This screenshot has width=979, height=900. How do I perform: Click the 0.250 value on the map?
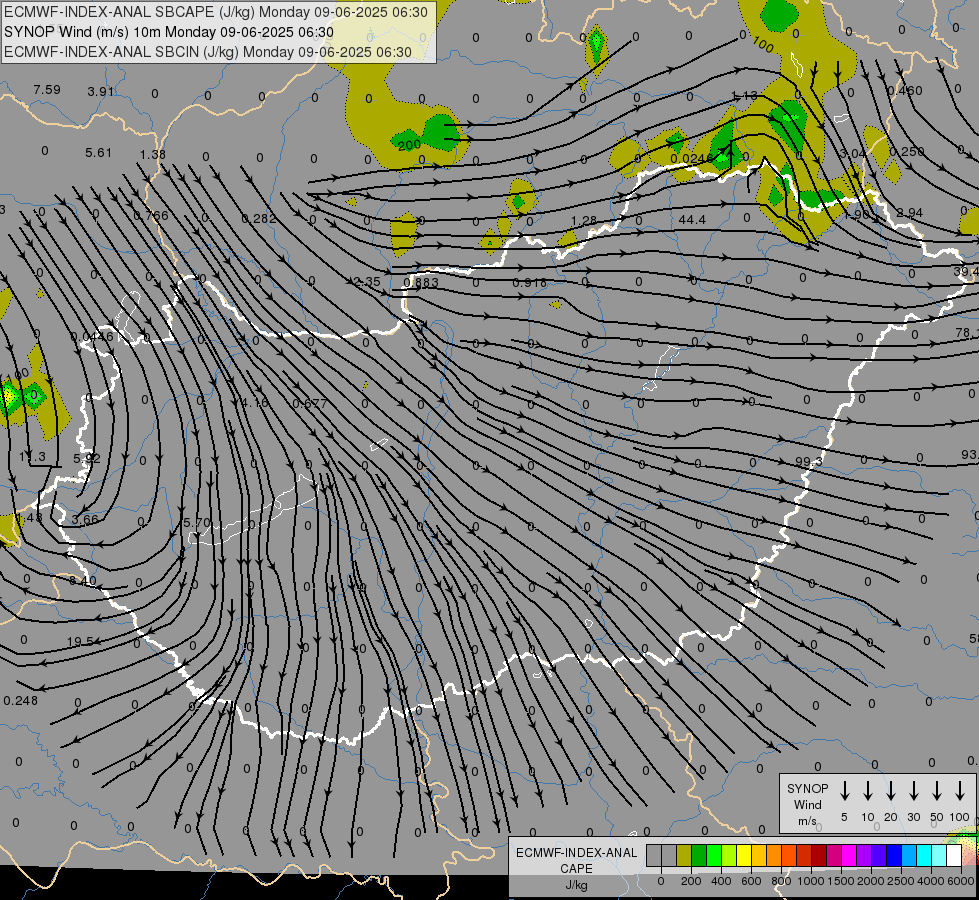[x=907, y=152]
